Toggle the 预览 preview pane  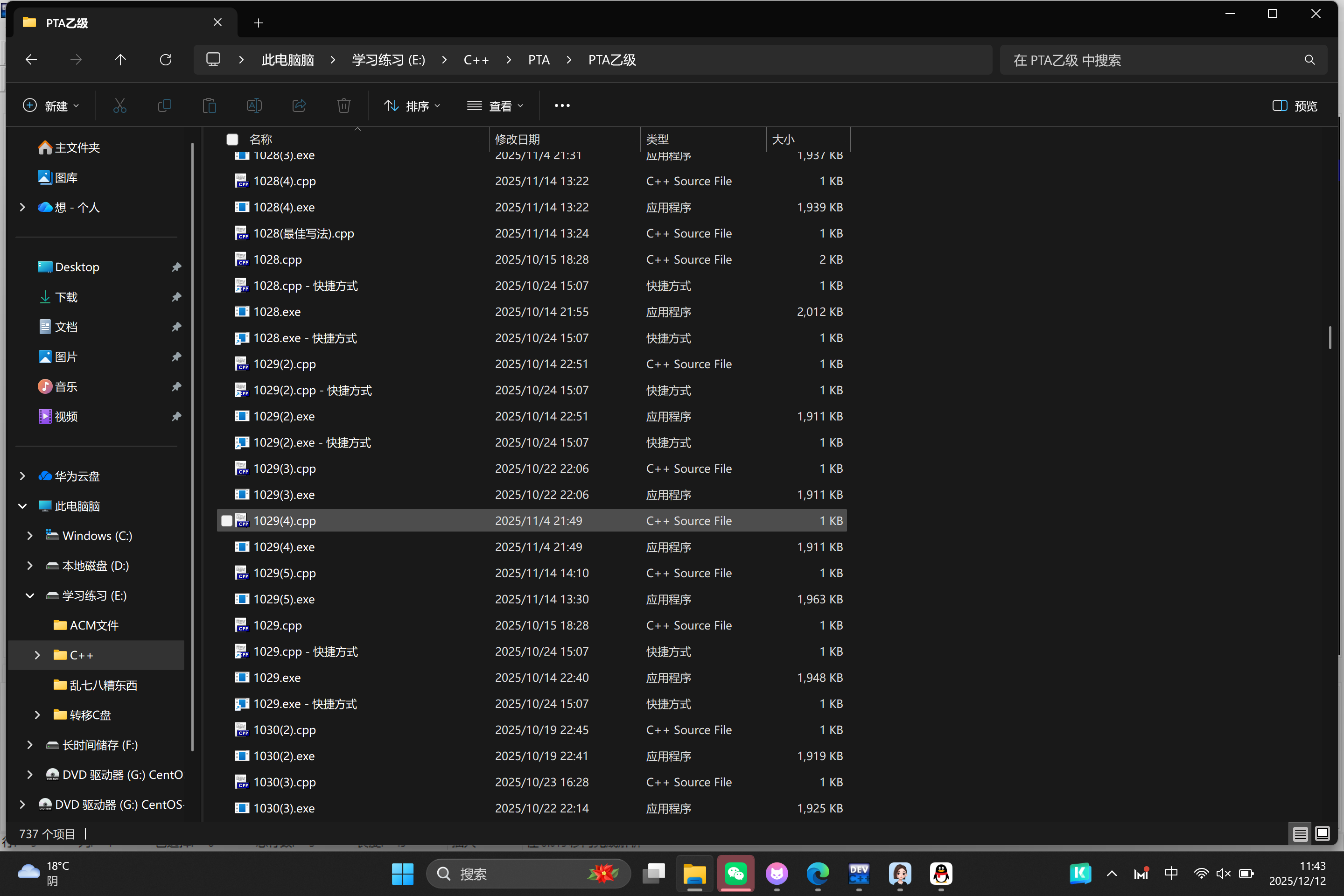coord(1294,106)
